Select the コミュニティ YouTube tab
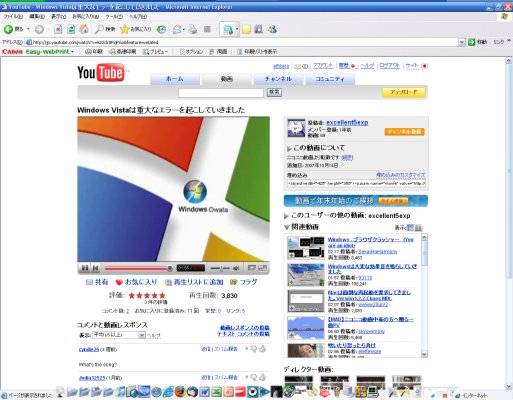 click(330, 79)
